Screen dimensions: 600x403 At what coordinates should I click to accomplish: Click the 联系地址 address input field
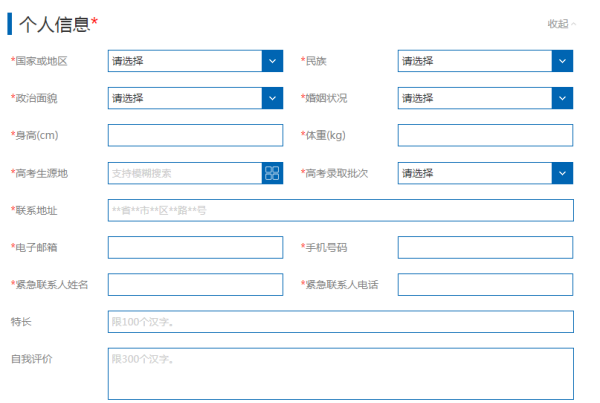[x=340, y=210]
